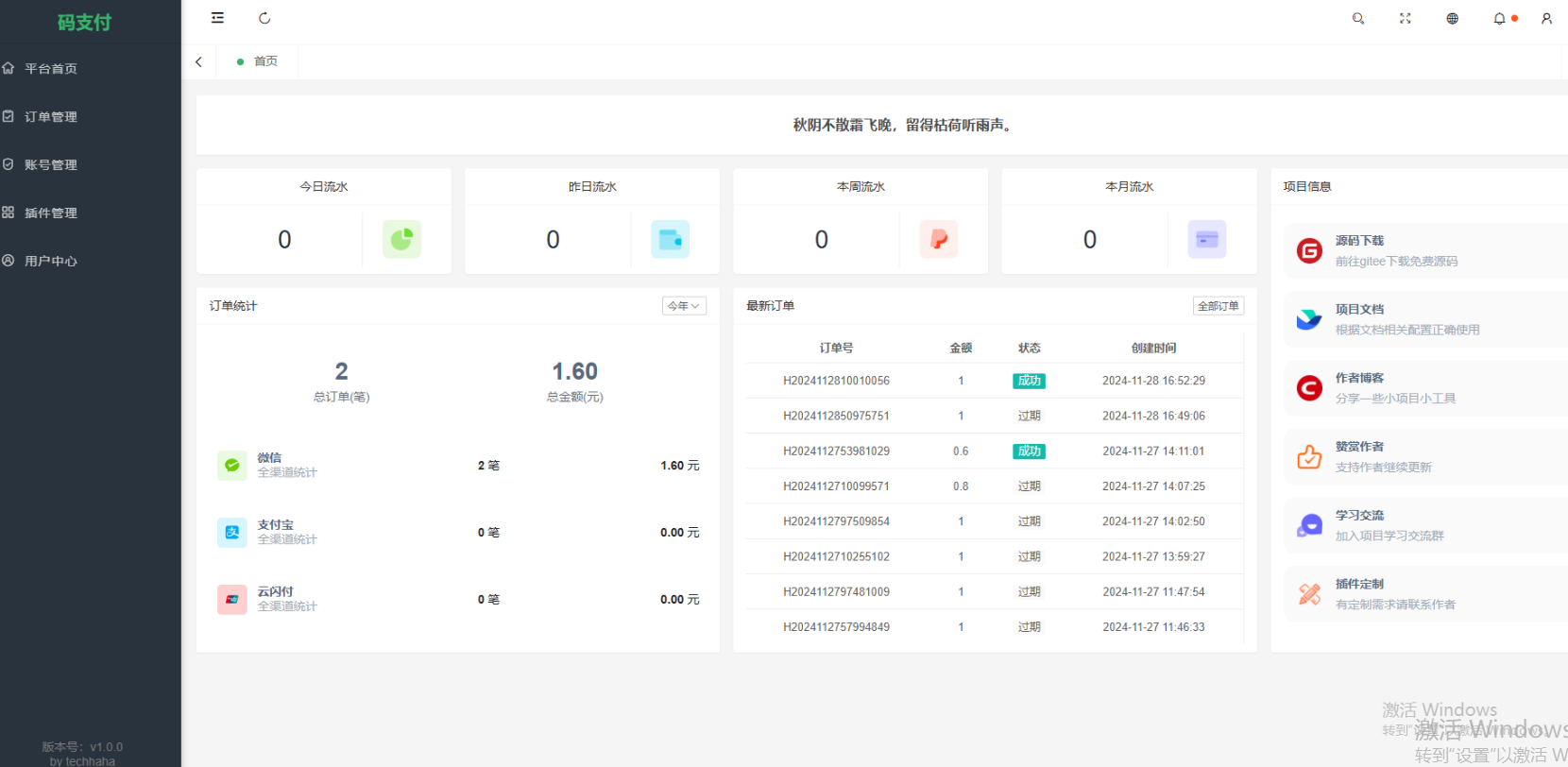Click 过期 status of order H2024112850975751

click(1029, 416)
